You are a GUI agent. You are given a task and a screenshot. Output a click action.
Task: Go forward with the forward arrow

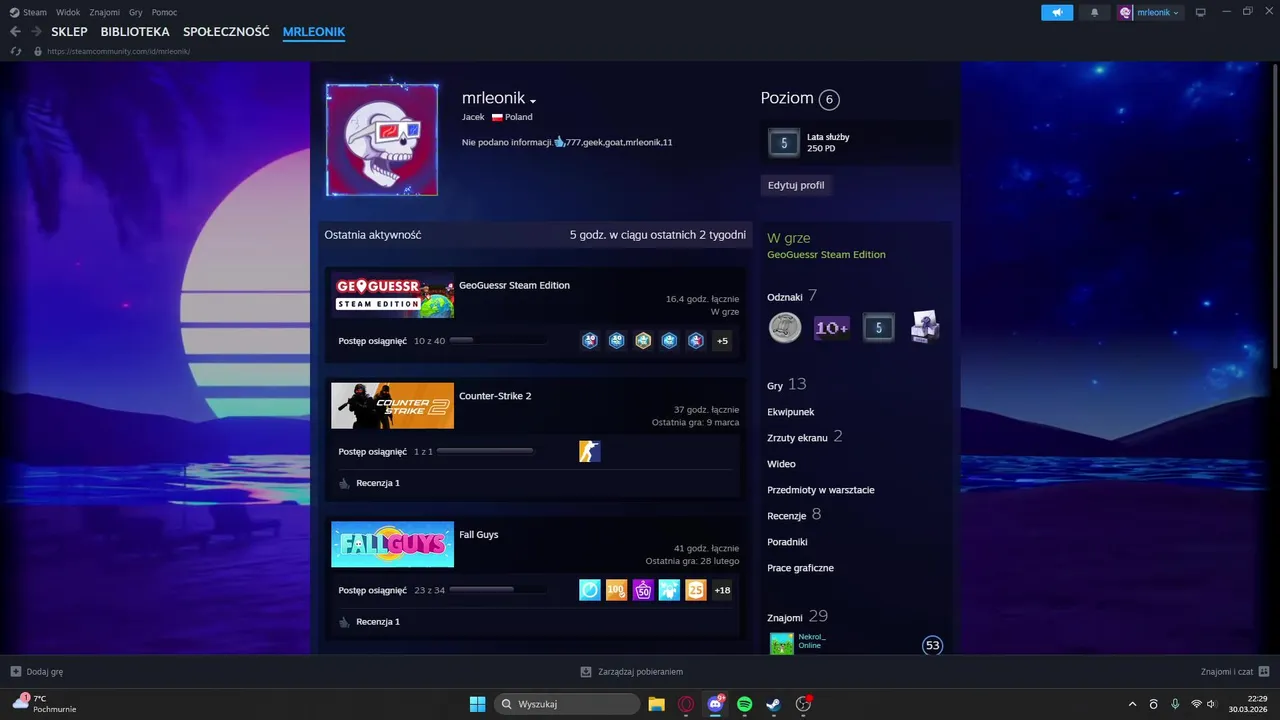[36, 32]
